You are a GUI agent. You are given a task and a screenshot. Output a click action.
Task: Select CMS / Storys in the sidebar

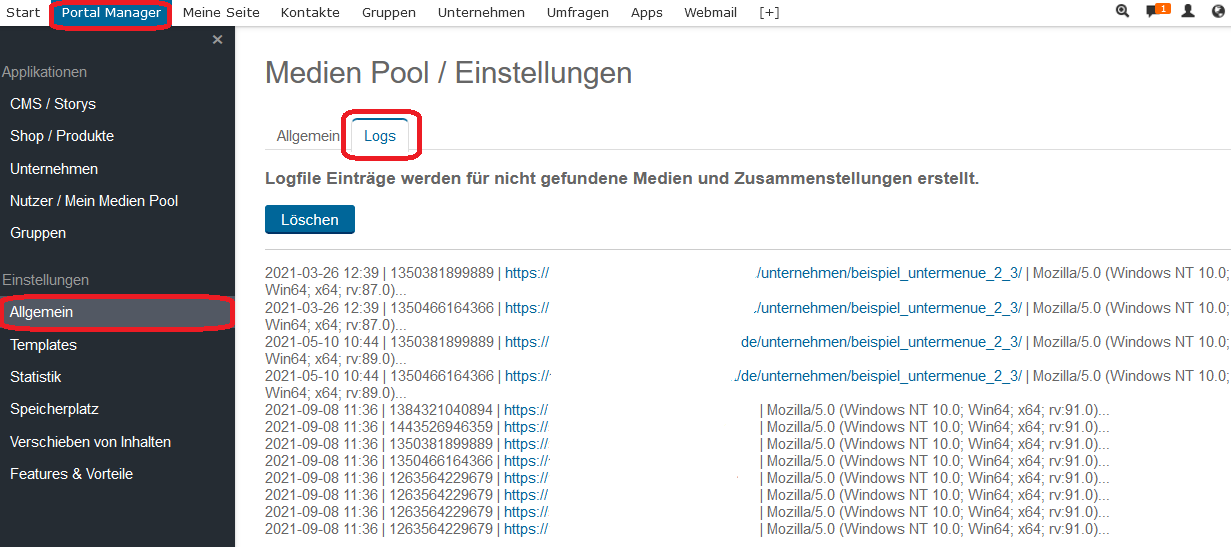[x=53, y=104]
